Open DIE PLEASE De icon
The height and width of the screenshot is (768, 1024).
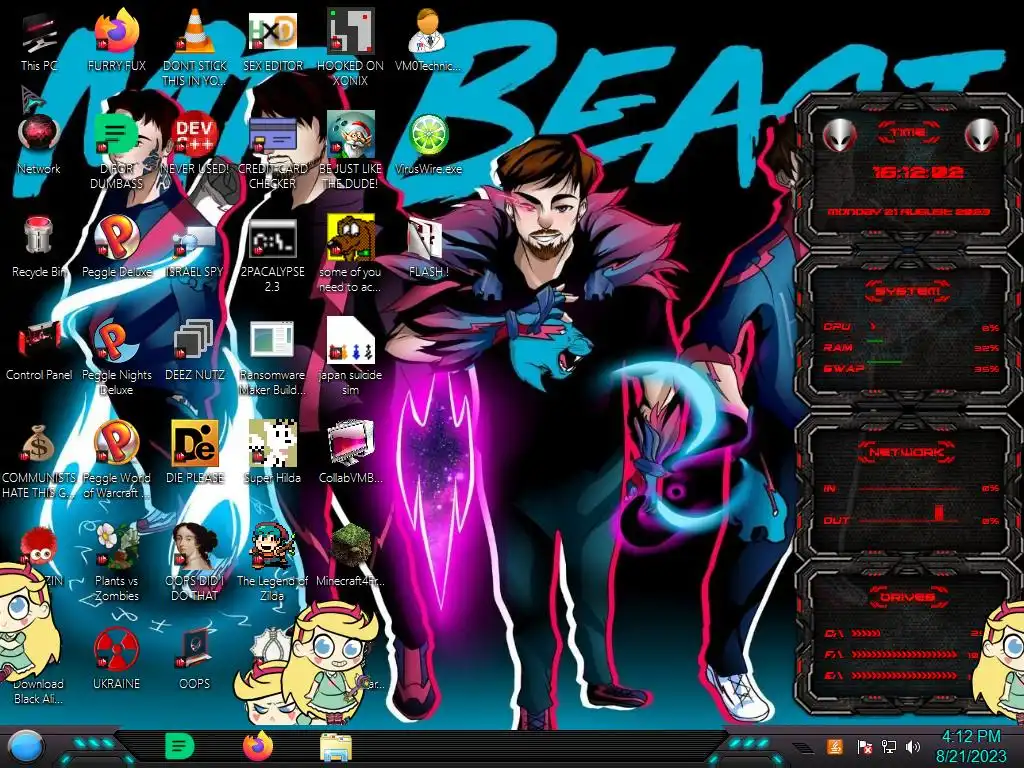[195, 454]
